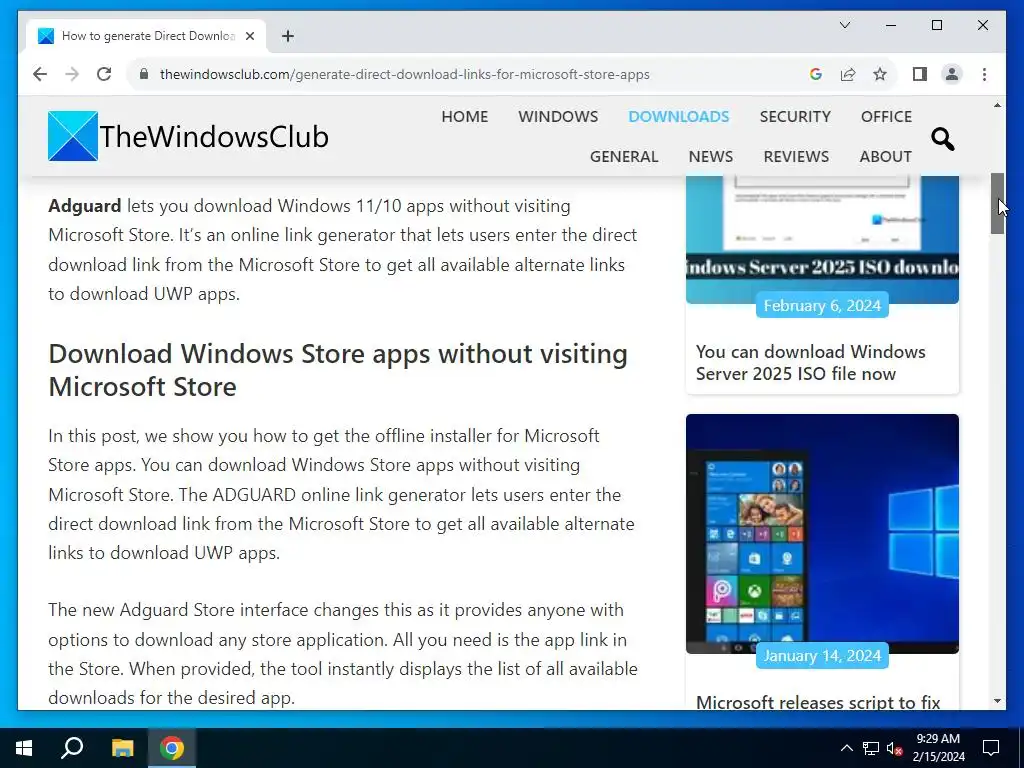Image resolution: width=1024 pixels, height=768 pixels.
Task: Click the TheWindowsClub logo
Action: (x=188, y=136)
